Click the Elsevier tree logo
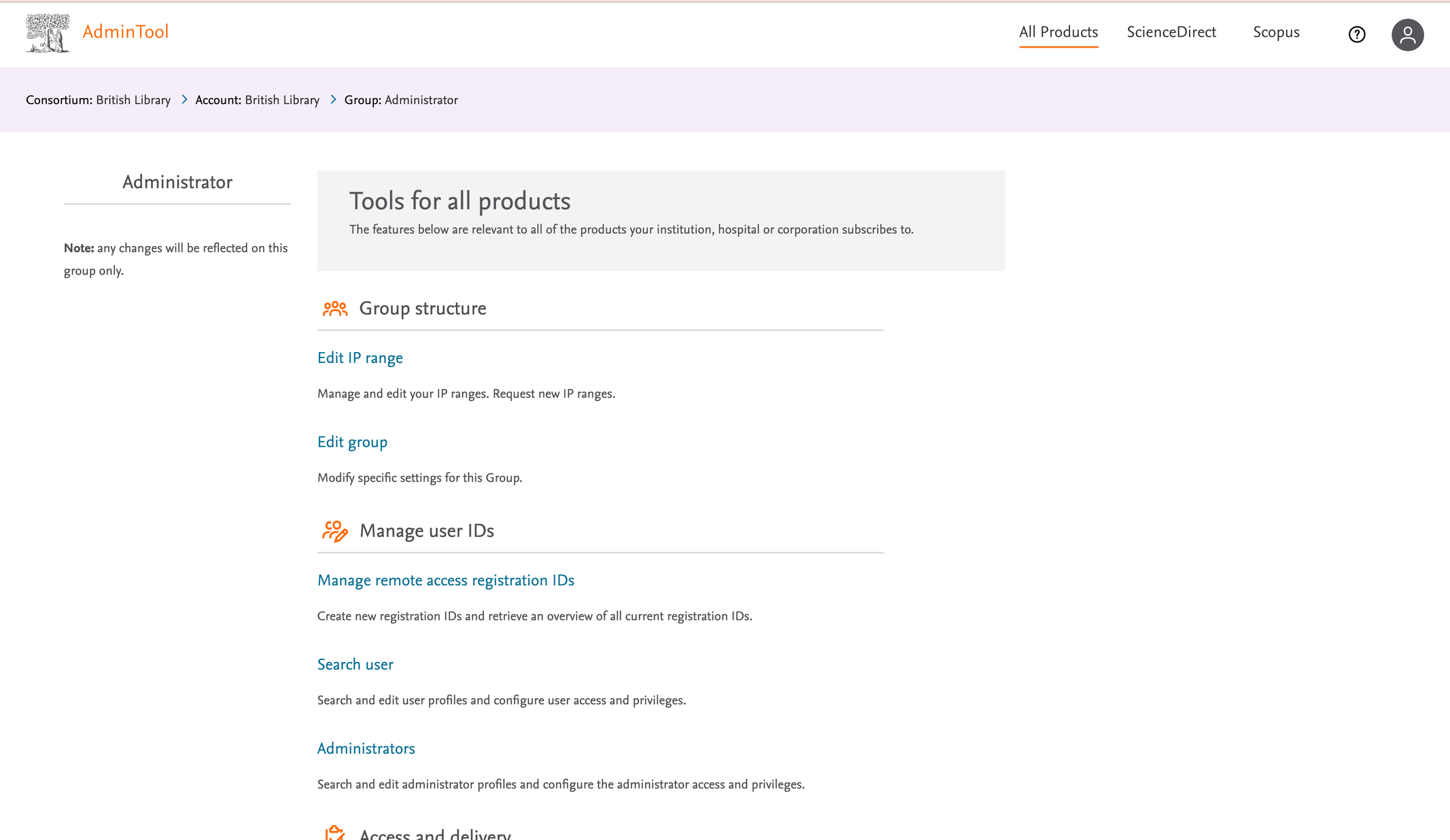The image size is (1450, 840). (47, 33)
